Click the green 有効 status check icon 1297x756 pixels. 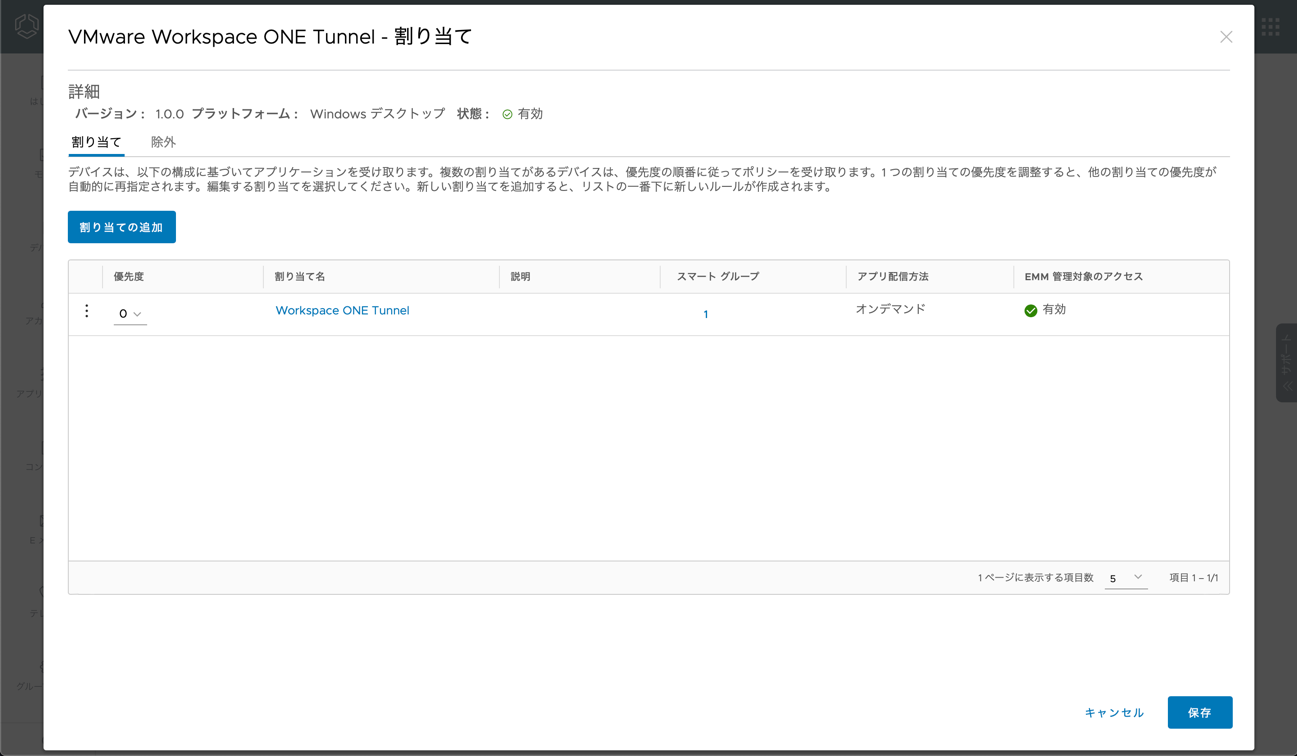507,115
